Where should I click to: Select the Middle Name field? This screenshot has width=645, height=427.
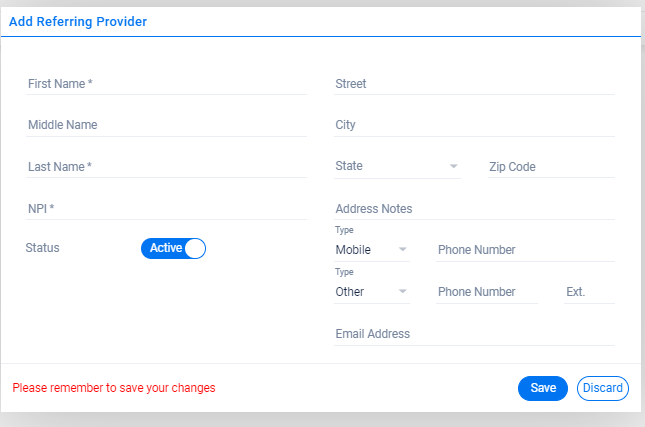pyautogui.click(x=166, y=125)
